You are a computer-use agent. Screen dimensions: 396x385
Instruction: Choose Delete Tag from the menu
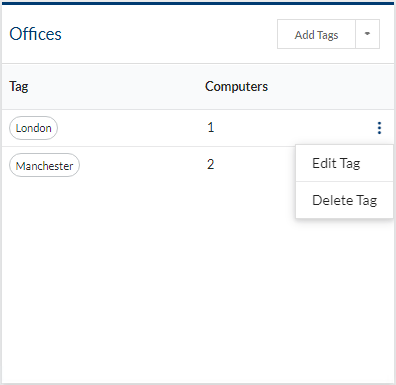tap(344, 200)
